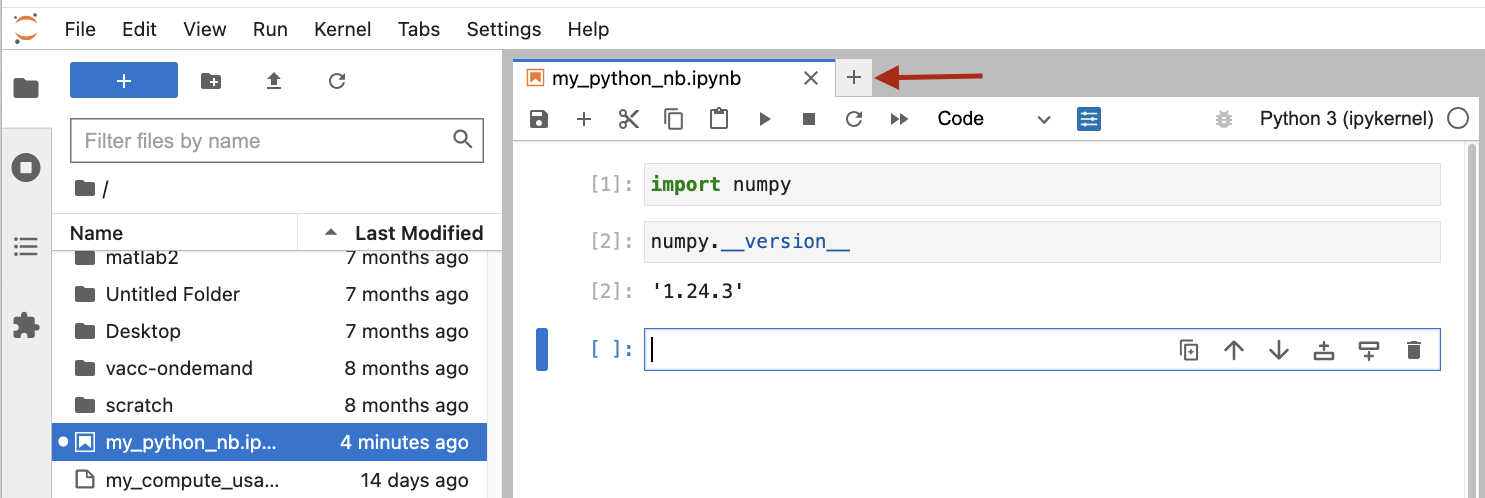Show the Table of Contents panel
The height and width of the screenshot is (498, 1485).
pos(26,246)
